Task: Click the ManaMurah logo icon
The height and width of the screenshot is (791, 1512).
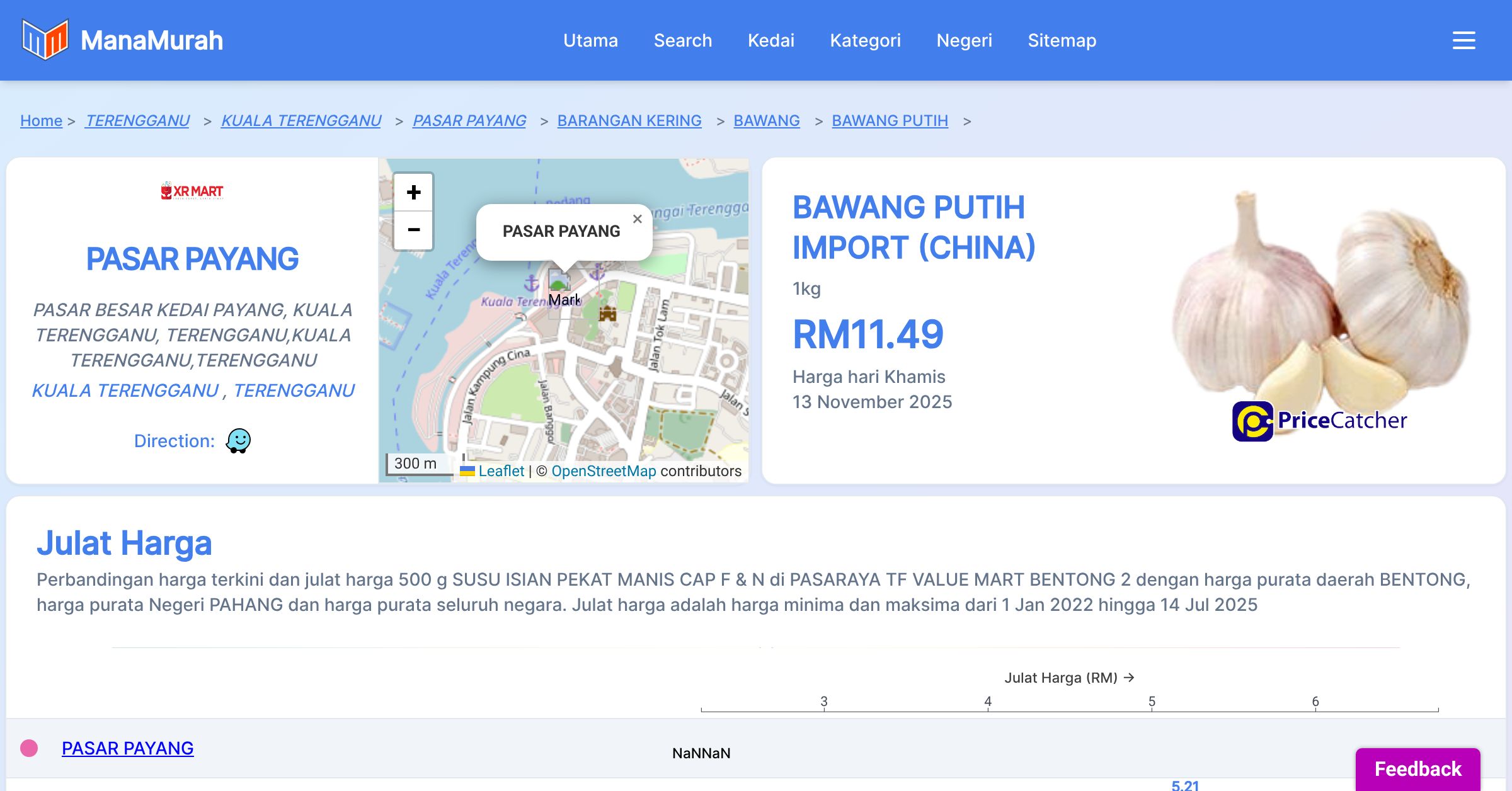Action: tap(45, 40)
